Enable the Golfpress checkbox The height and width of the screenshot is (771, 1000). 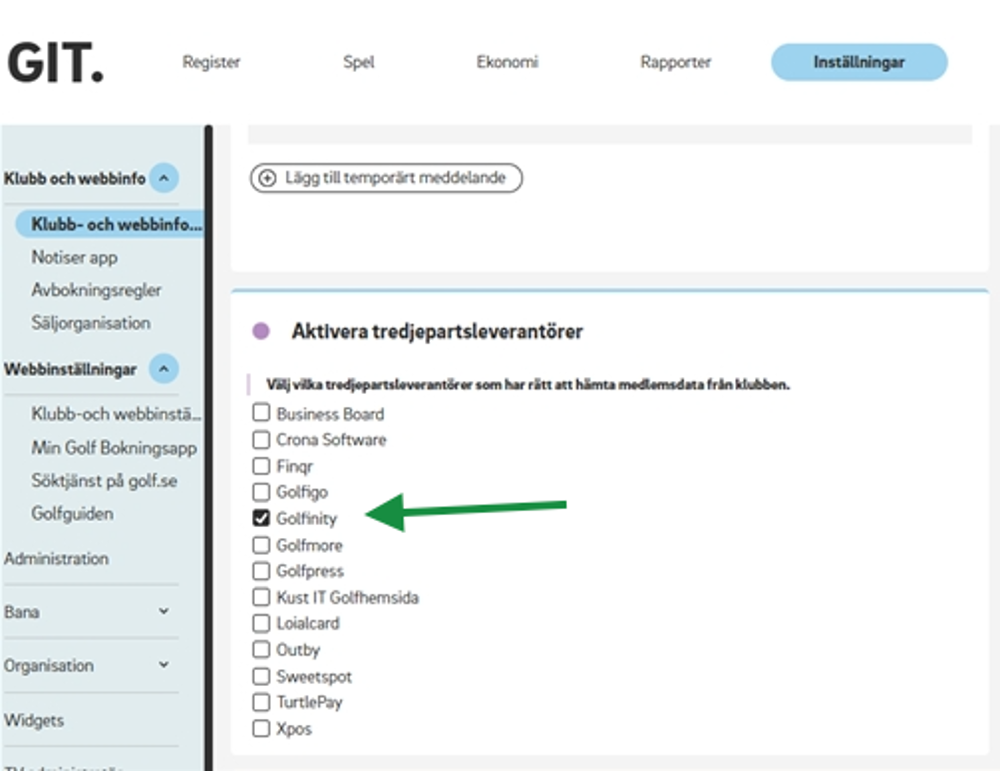[261, 571]
